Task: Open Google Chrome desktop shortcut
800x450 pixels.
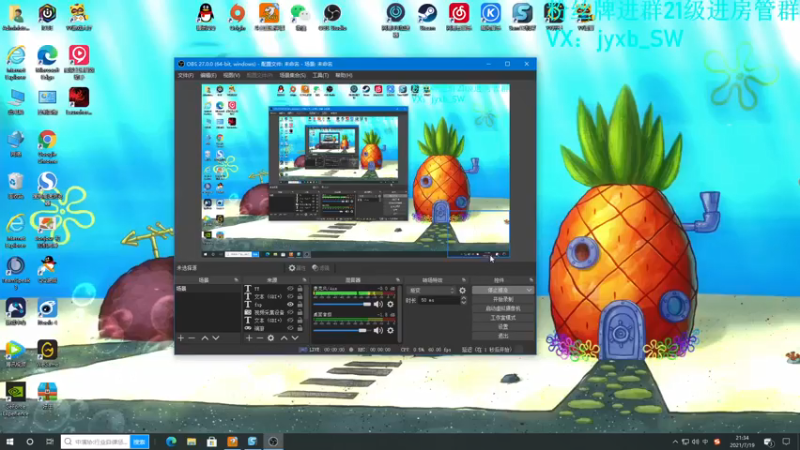Action: pyautogui.click(x=47, y=147)
